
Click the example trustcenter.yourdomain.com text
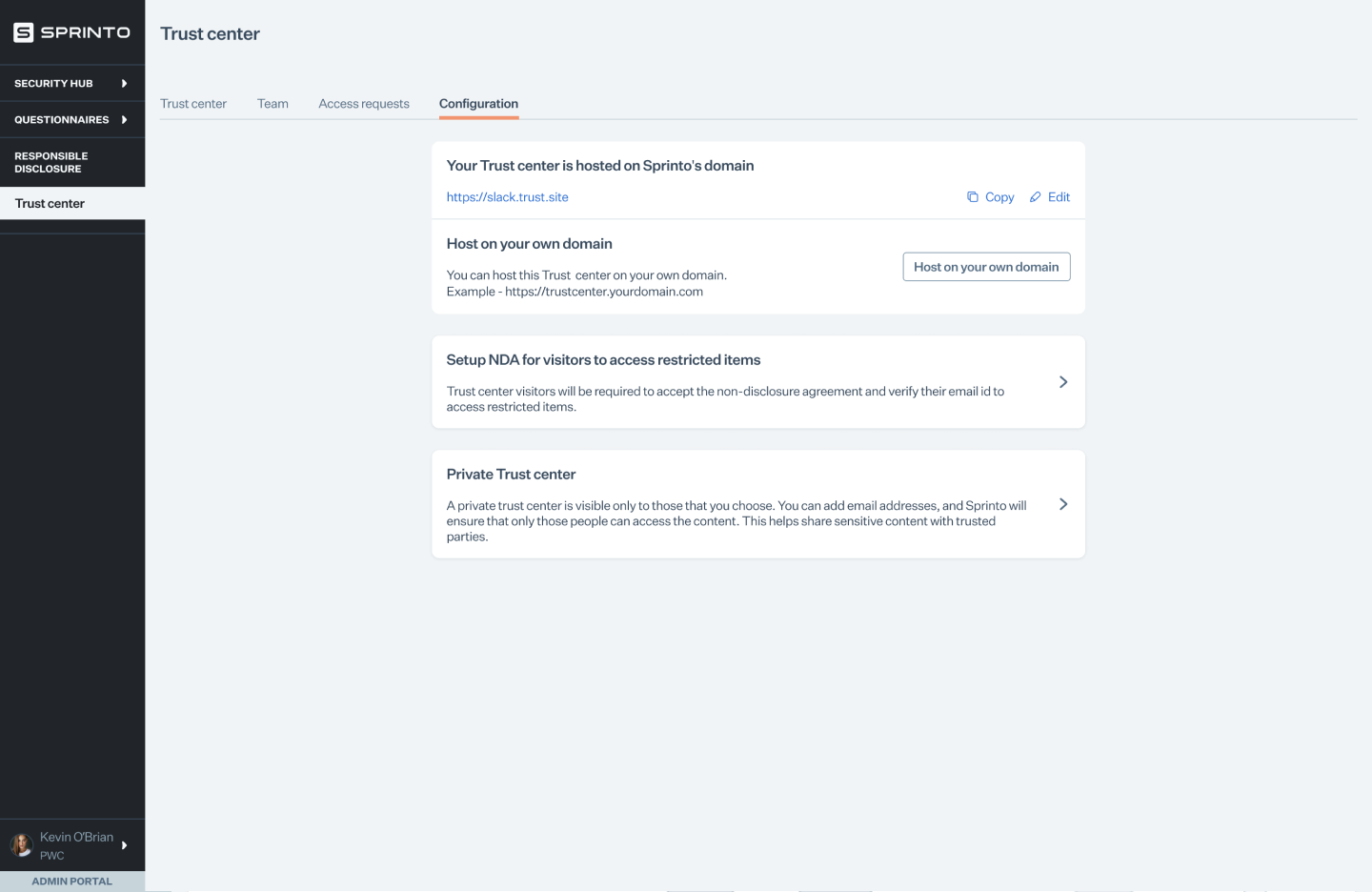(x=575, y=292)
